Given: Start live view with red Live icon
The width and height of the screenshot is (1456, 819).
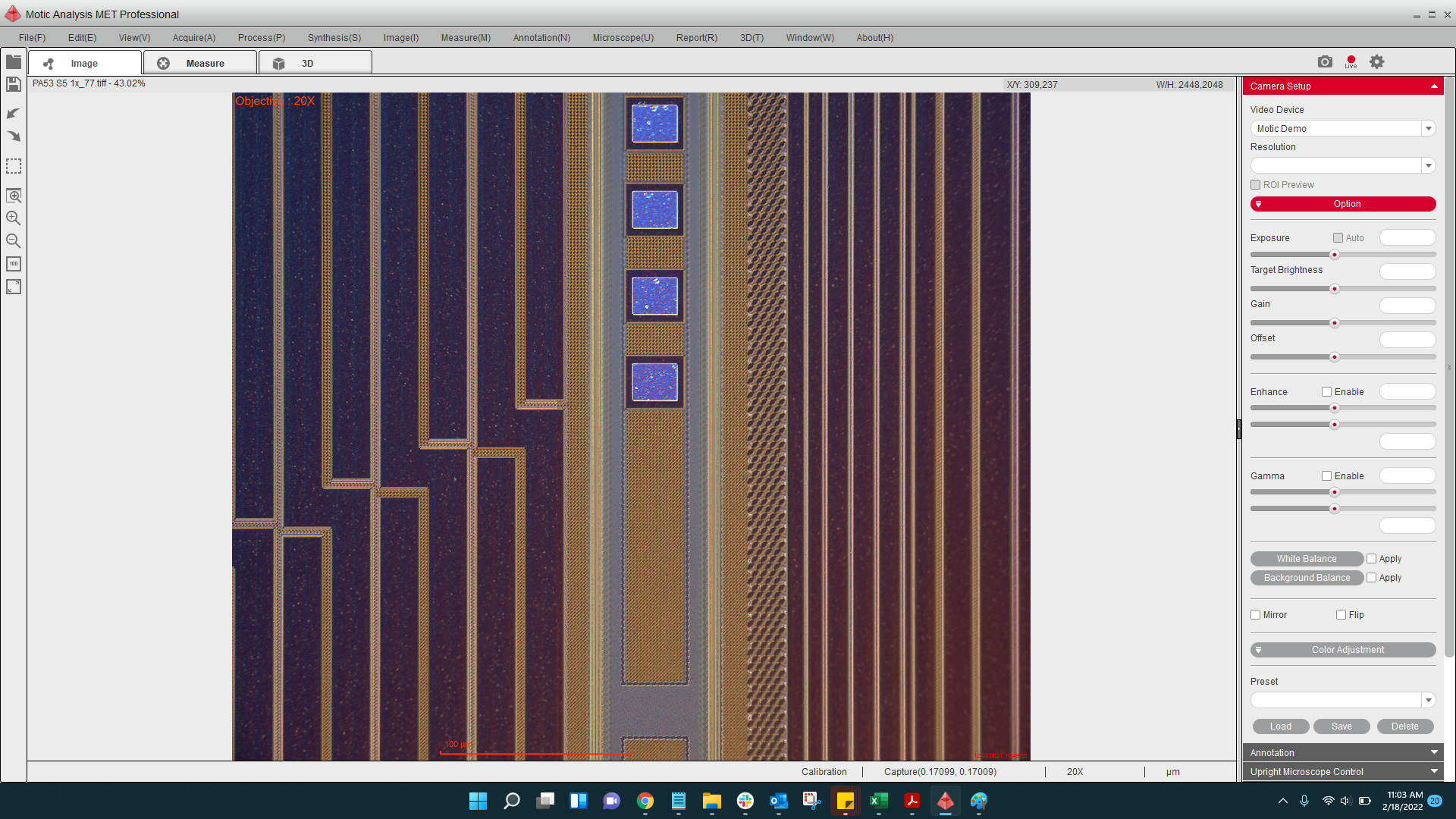Looking at the screenshot, I should click(x=1351, y=62).
